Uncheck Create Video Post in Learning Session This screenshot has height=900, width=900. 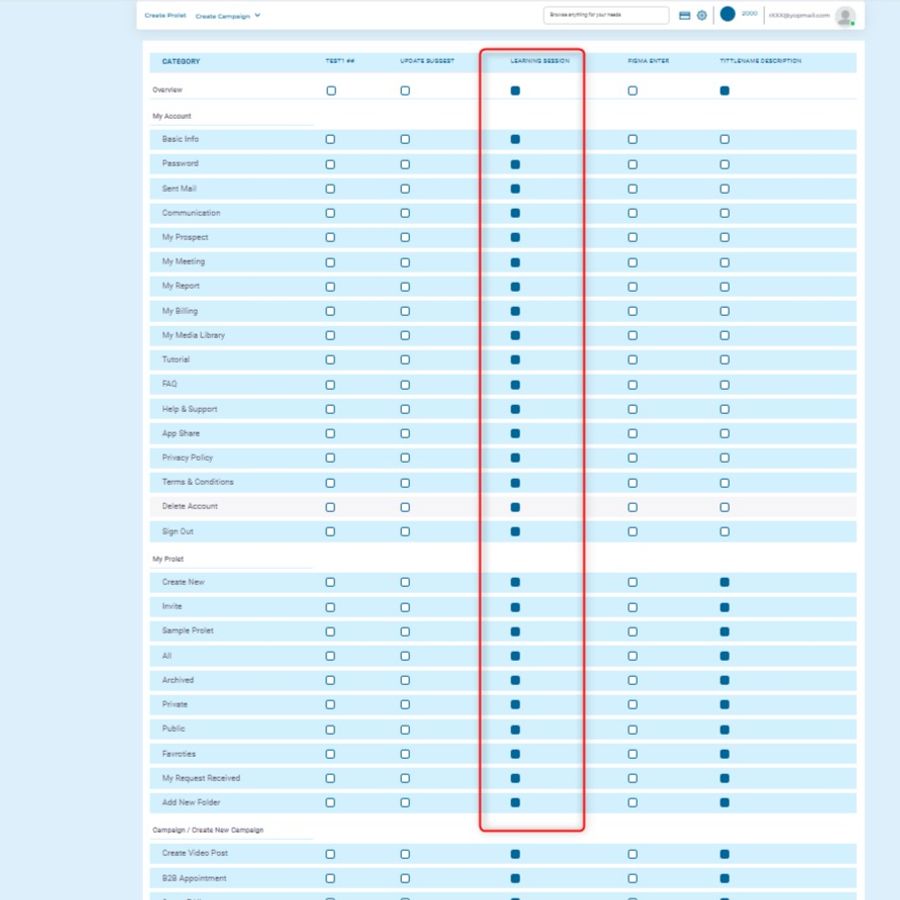coord(515,854)
